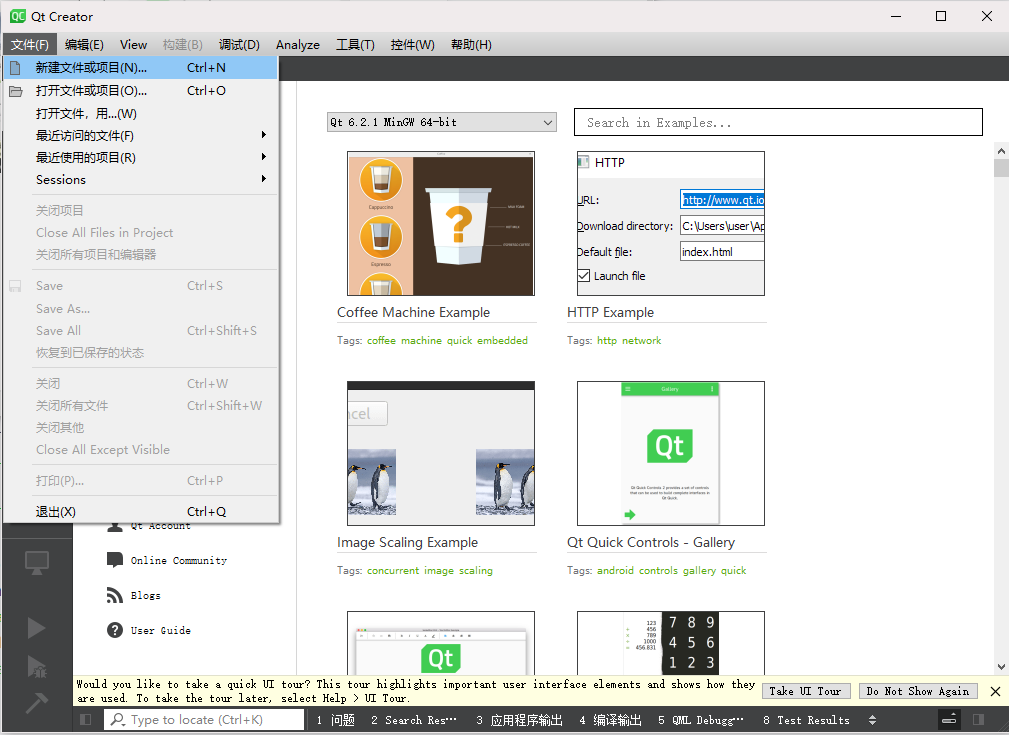
Task: Open locator options via the magnifier icon
Action: pos(118,720)
